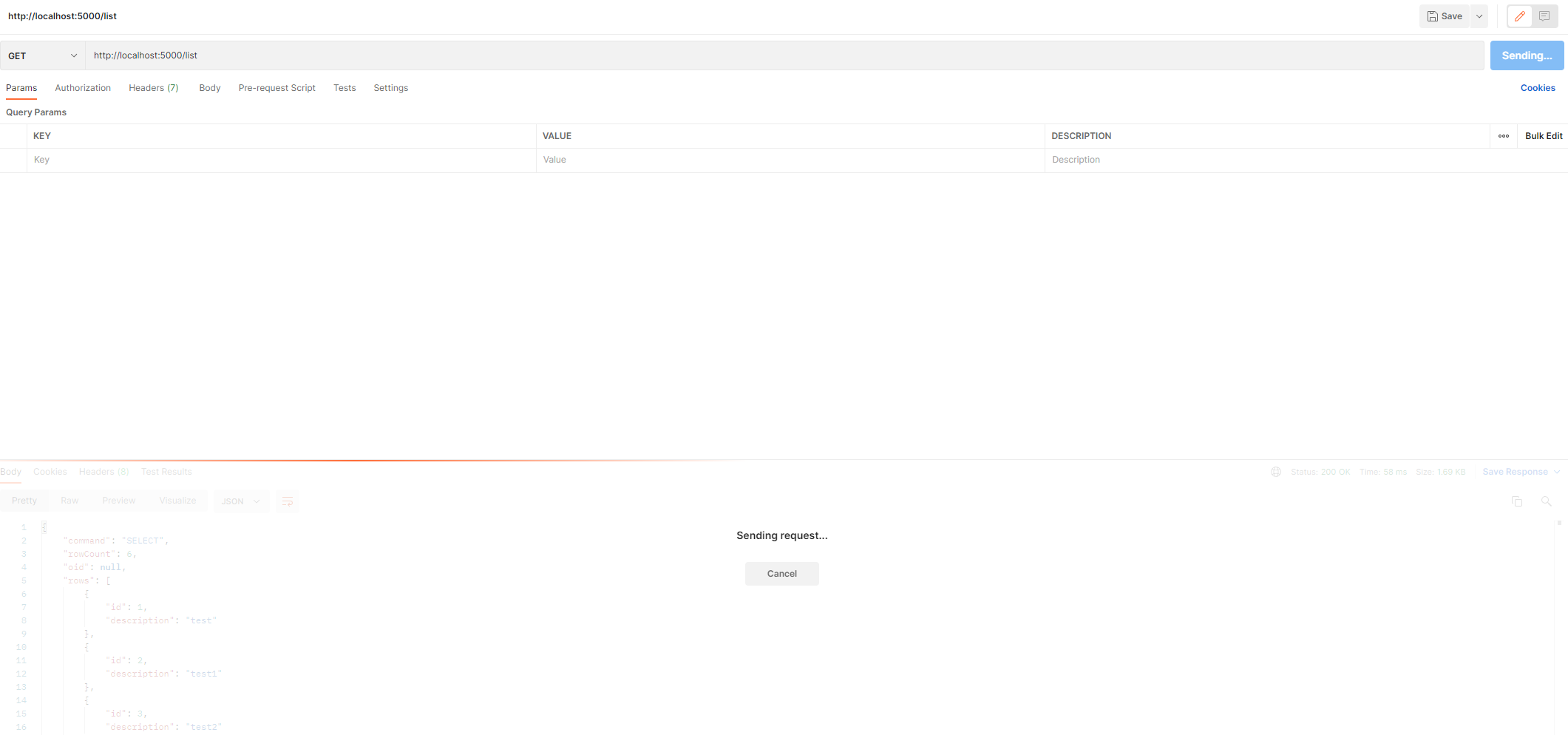This screenshot has width=1568, height=735.
Task: Click the Key input cell
Action: 282,160
